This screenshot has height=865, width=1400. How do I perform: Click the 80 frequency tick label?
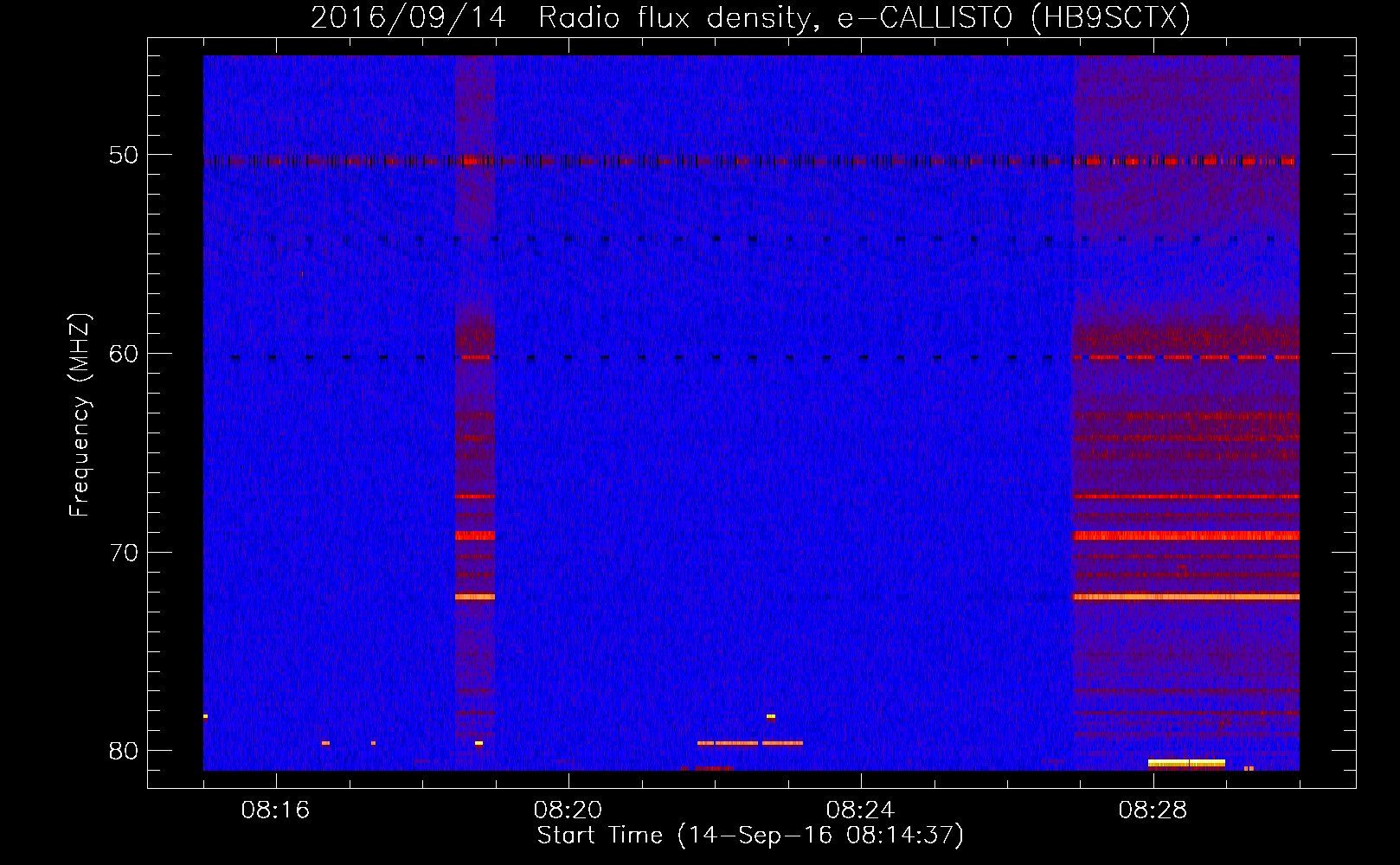pyautogui.click(x=124, y=751)
